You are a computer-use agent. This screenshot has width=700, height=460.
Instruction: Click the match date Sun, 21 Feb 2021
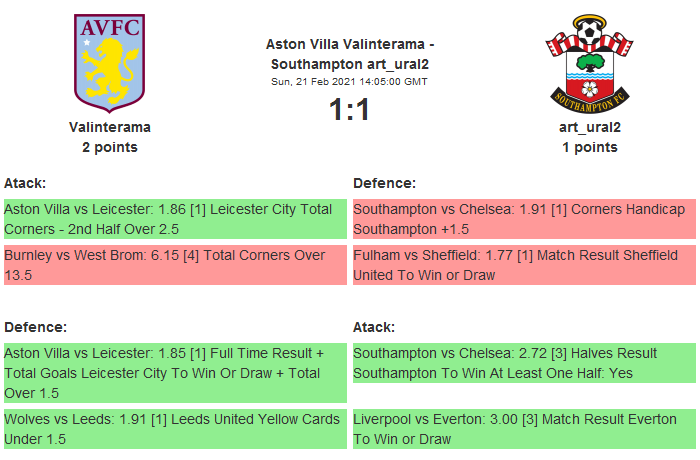coord(349,81)
